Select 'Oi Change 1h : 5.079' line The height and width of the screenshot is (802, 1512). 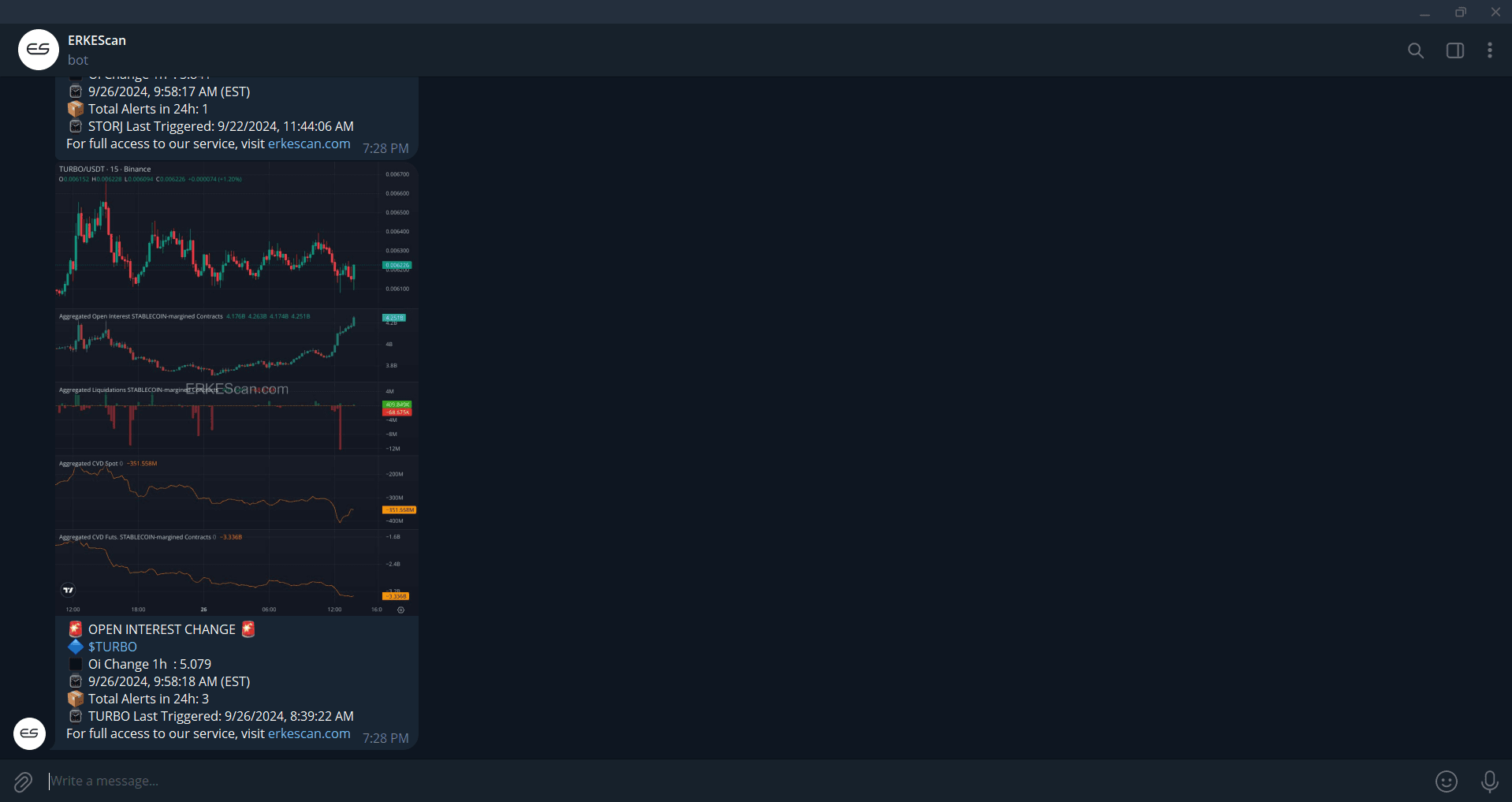click(x=150, y=664)
